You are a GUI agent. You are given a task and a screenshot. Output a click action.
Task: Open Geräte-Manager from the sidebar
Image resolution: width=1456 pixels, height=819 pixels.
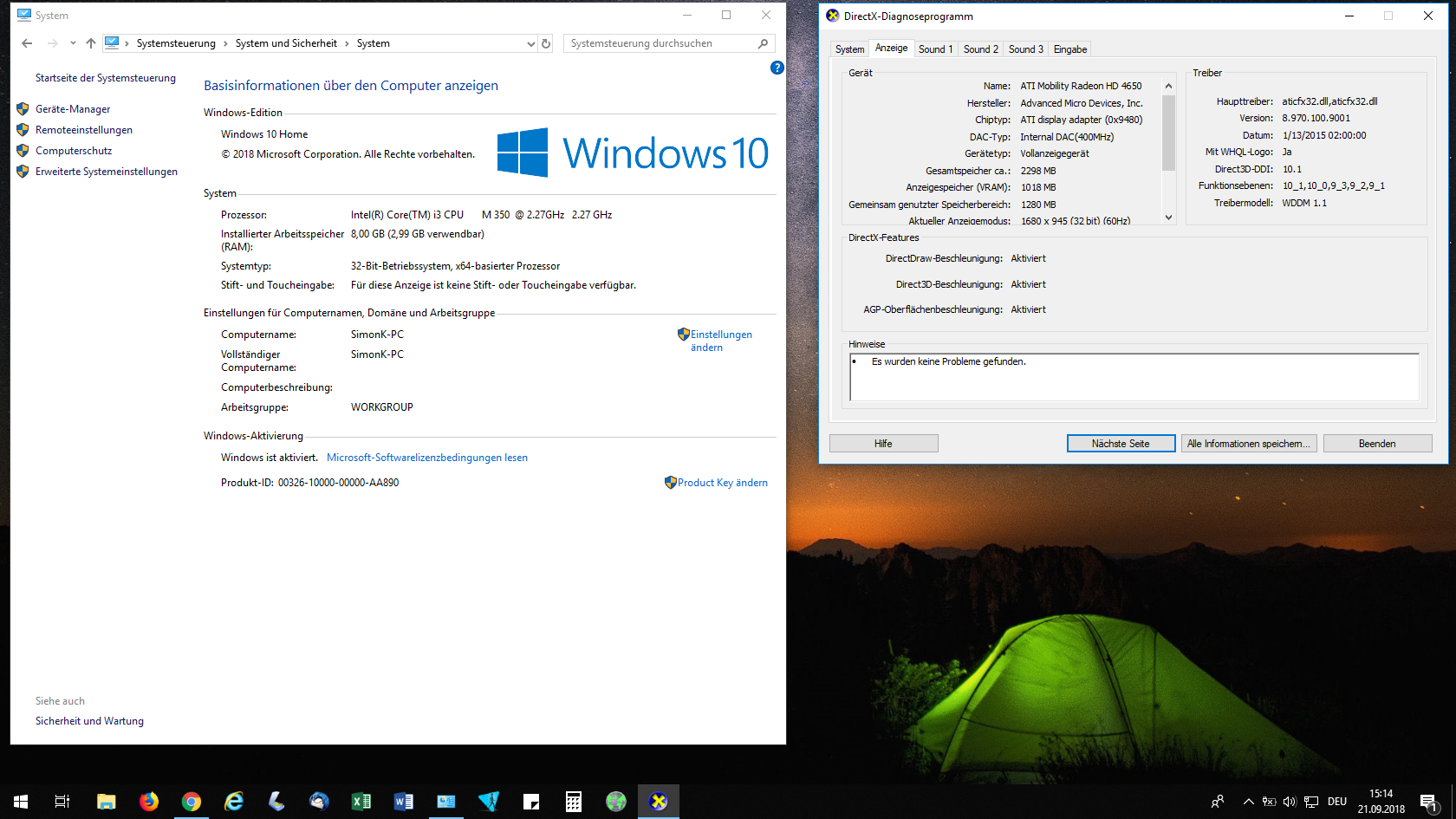[73, 109]
